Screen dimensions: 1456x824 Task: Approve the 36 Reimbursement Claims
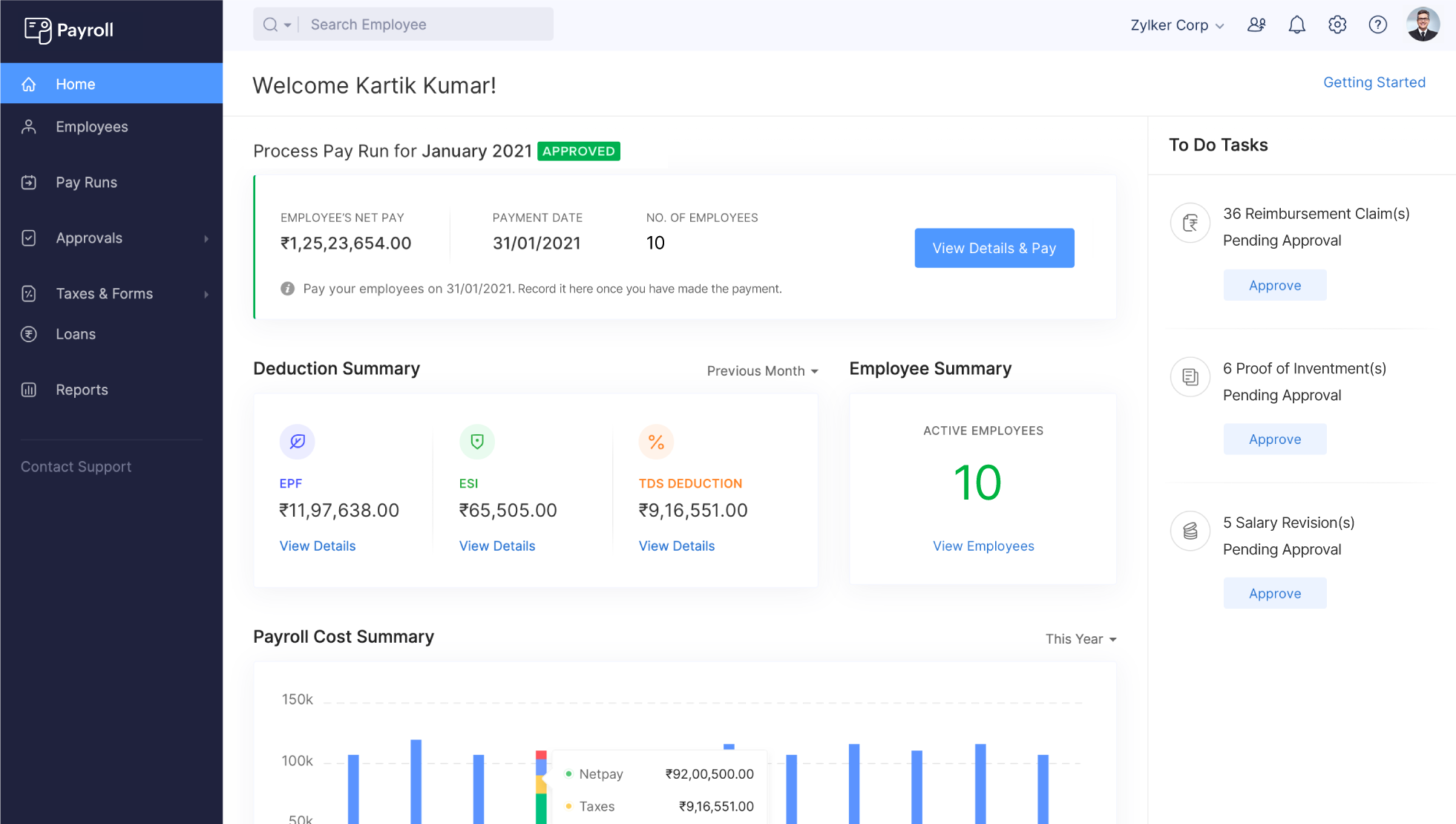click(1275, 285)
